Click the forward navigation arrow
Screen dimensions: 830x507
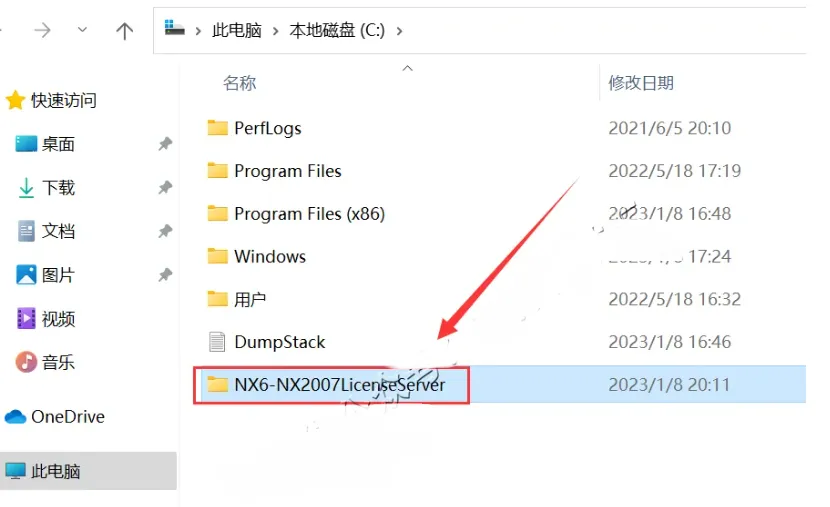point(42,30)
